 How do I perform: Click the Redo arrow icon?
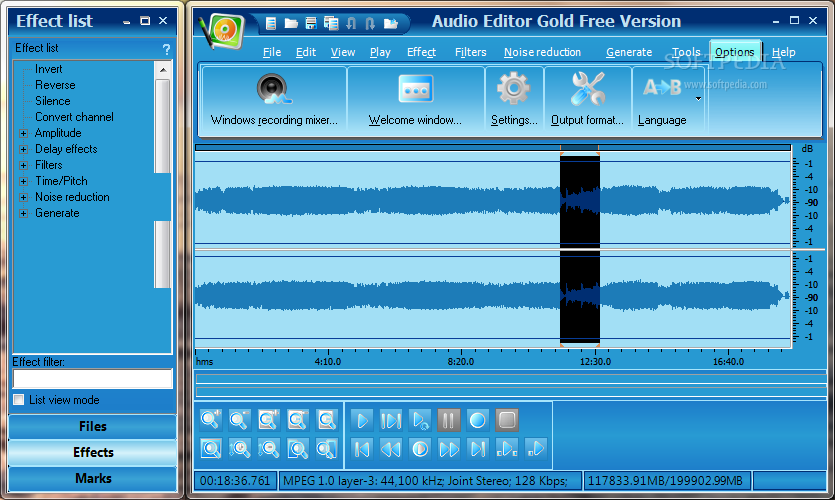tap(370, 23)
